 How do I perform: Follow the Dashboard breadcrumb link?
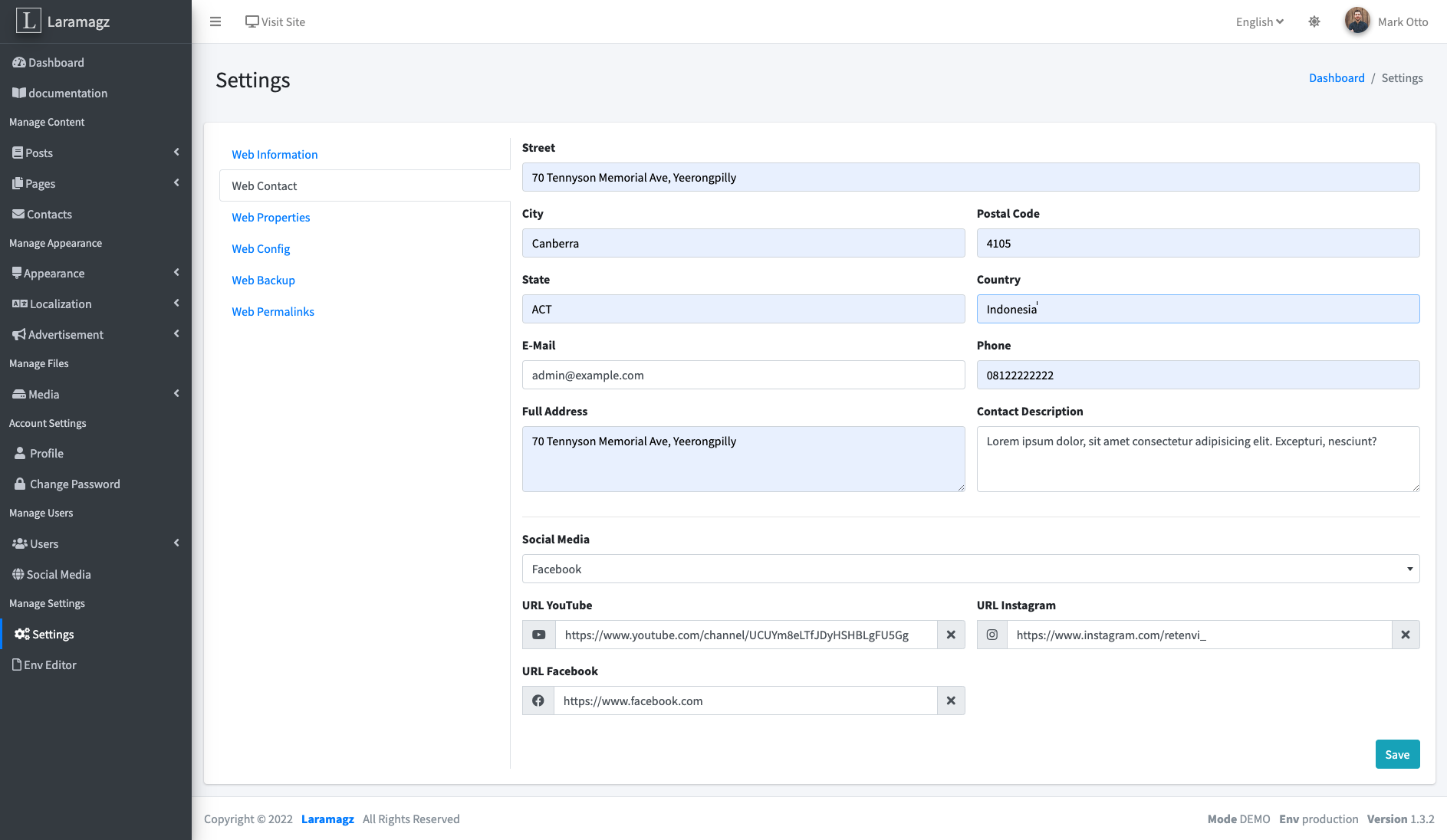pos(1337,77)
